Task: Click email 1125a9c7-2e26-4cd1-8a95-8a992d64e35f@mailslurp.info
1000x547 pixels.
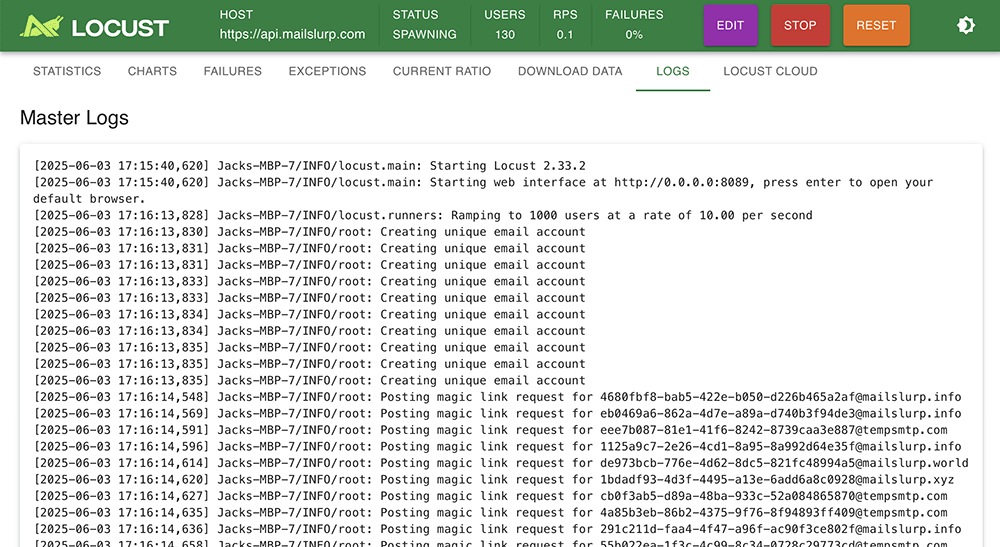Action: click(780, 447)
